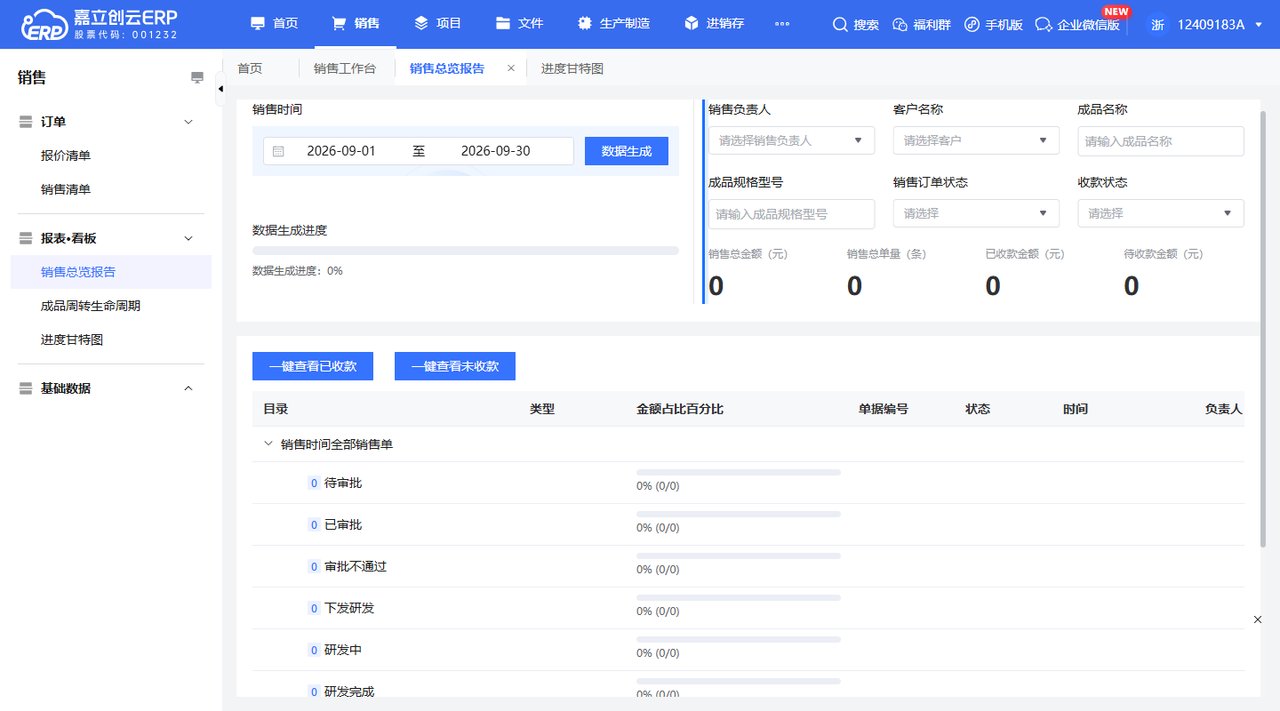This screenshot has height=711, width=1280.
Task: Open the 销售订单状态 dropdown
Action: pos(976,213)
